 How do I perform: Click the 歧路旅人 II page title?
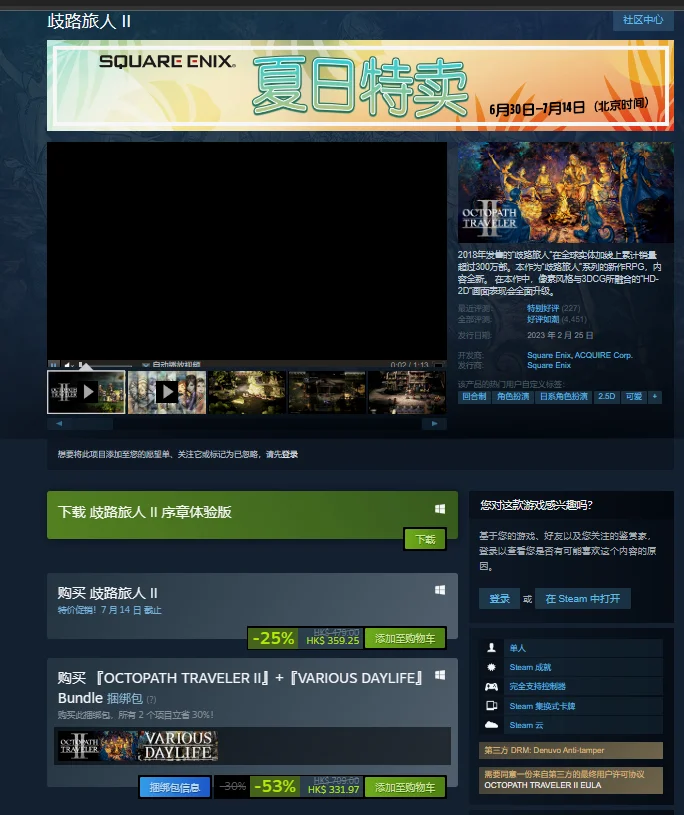click(x=89, y=21)
